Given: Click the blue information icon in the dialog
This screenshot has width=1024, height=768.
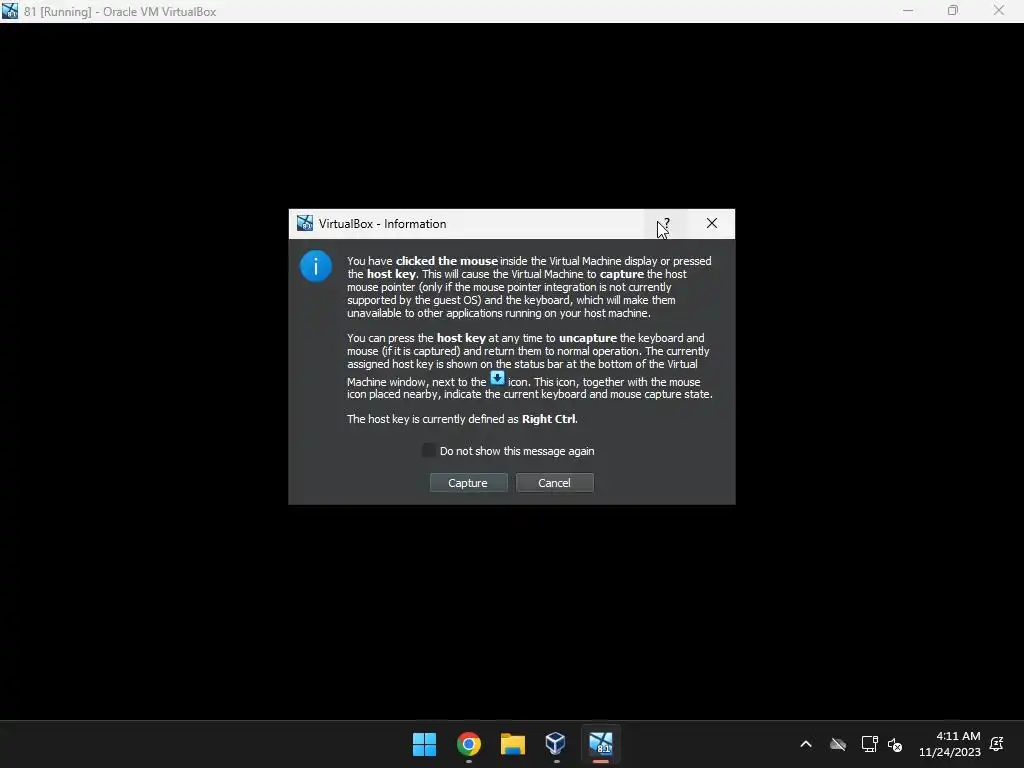Looking at the screenshot, I should (316, 266).
